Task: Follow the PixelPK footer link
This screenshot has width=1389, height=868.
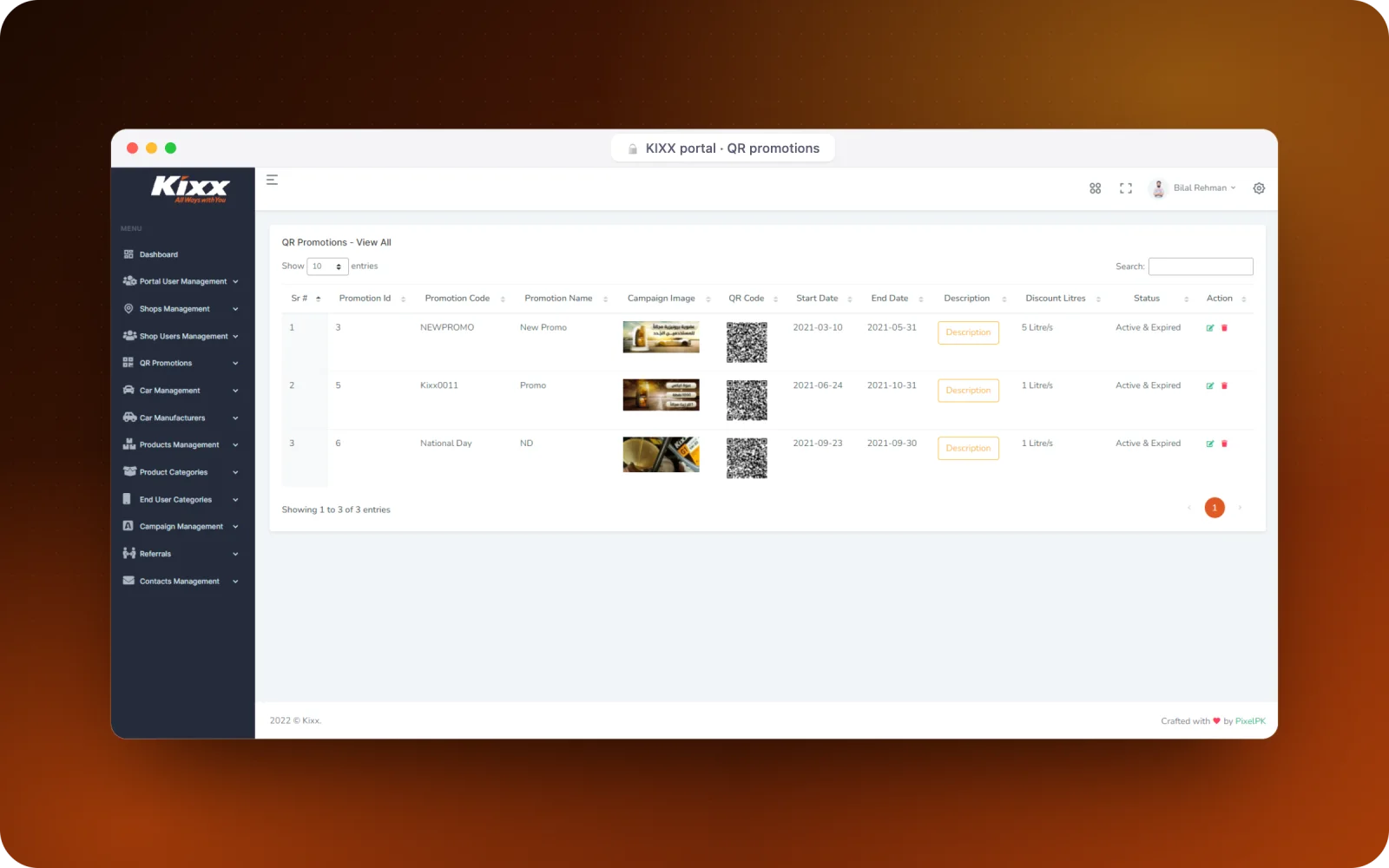Action: click(x=1250, y=721)
